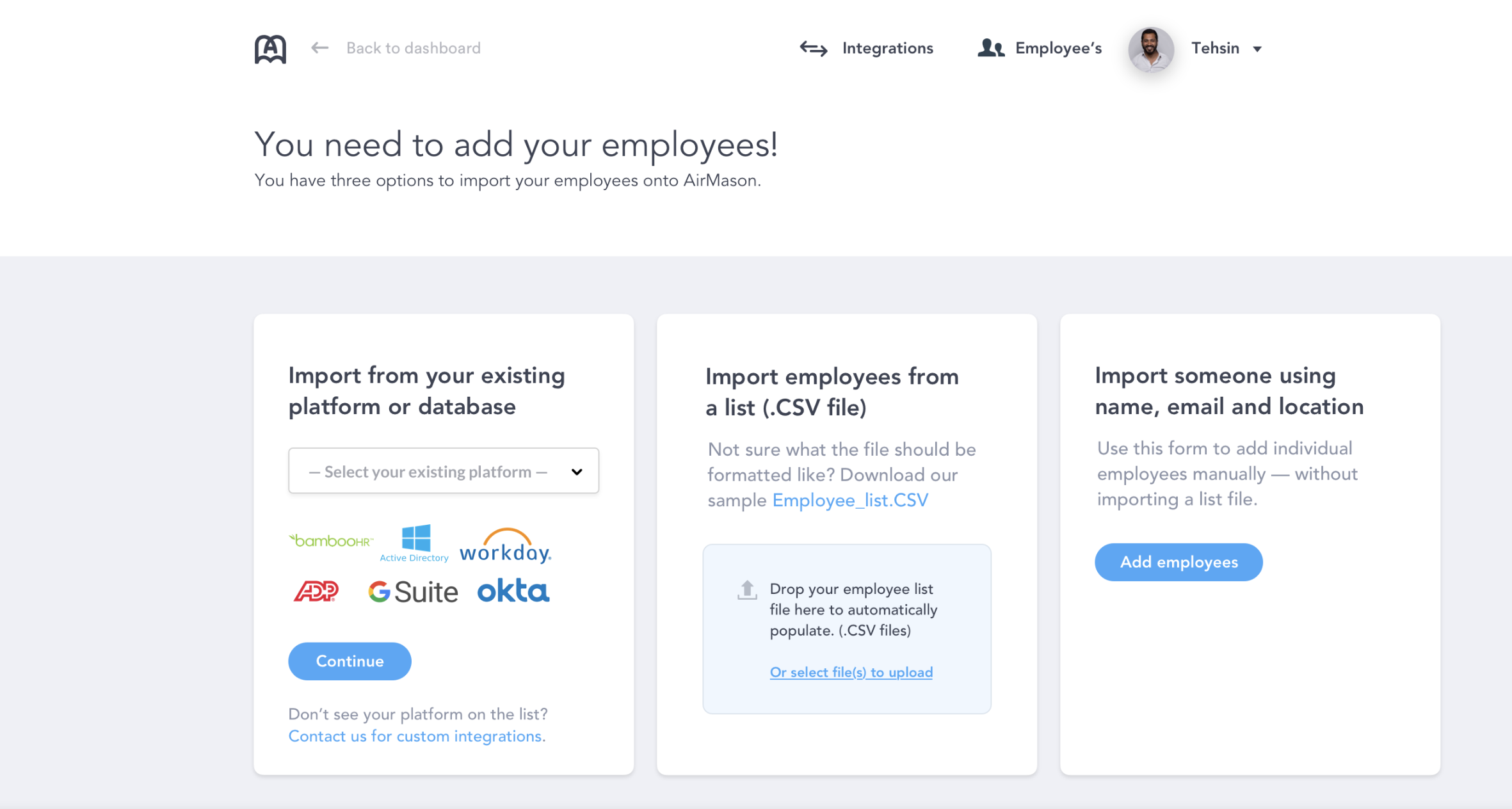The width and height of the screenshot is (1512, 809).
Task: Click the upload arrow icon
Action: tap(746, 589)
